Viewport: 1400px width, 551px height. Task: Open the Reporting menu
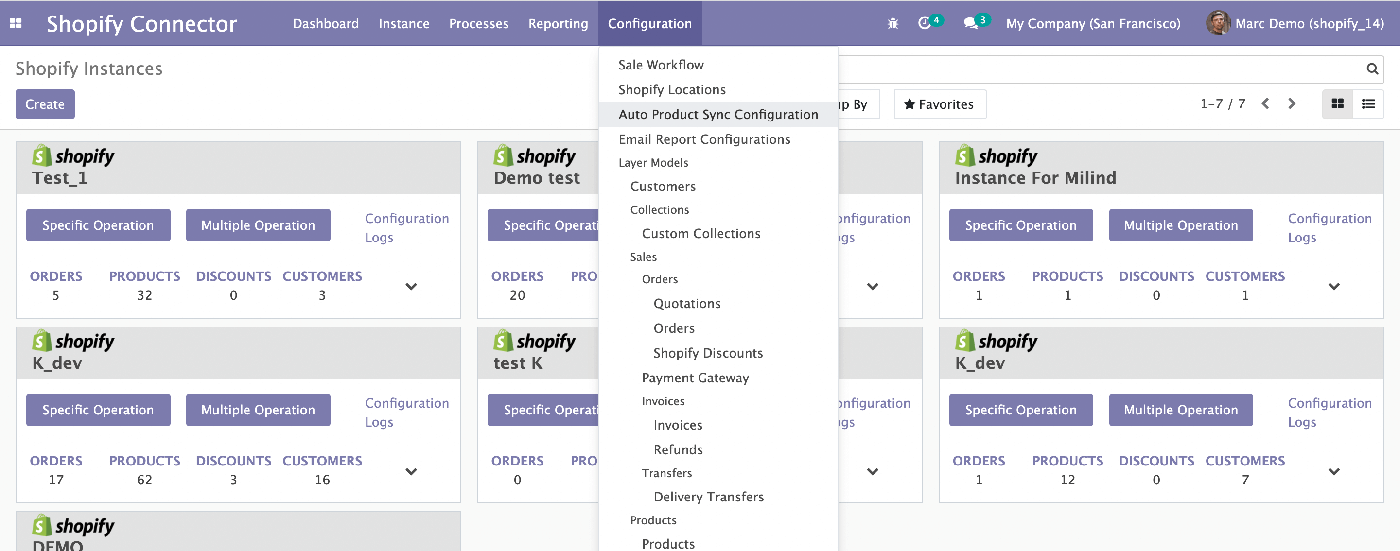[x=558, y=23]
